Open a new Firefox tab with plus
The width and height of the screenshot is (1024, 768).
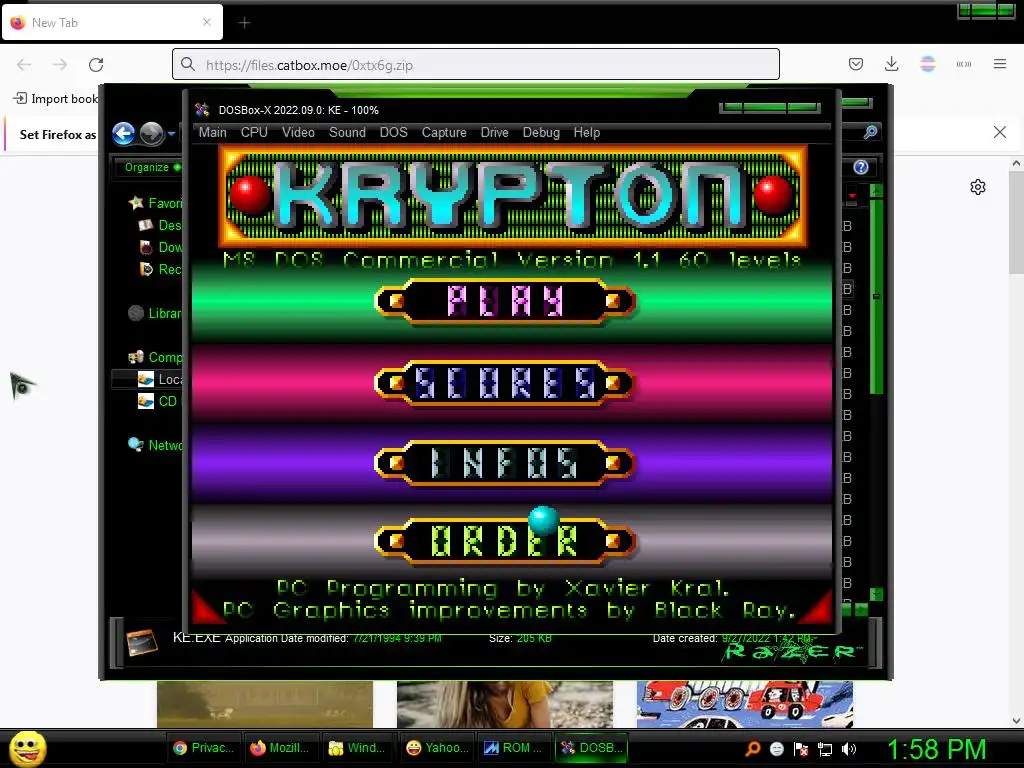pyautogui.click(x=244, y=23)
